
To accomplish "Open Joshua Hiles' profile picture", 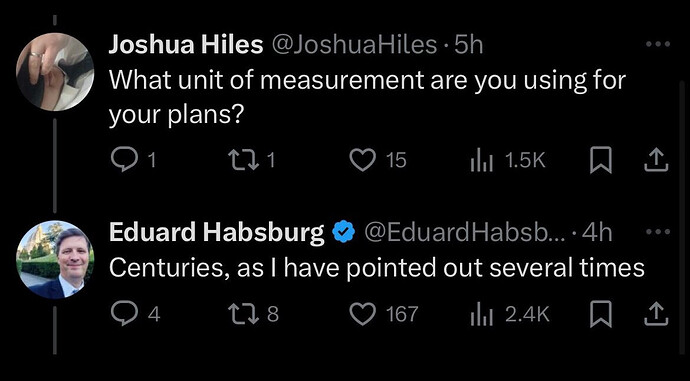I will [x=55, y=72].
